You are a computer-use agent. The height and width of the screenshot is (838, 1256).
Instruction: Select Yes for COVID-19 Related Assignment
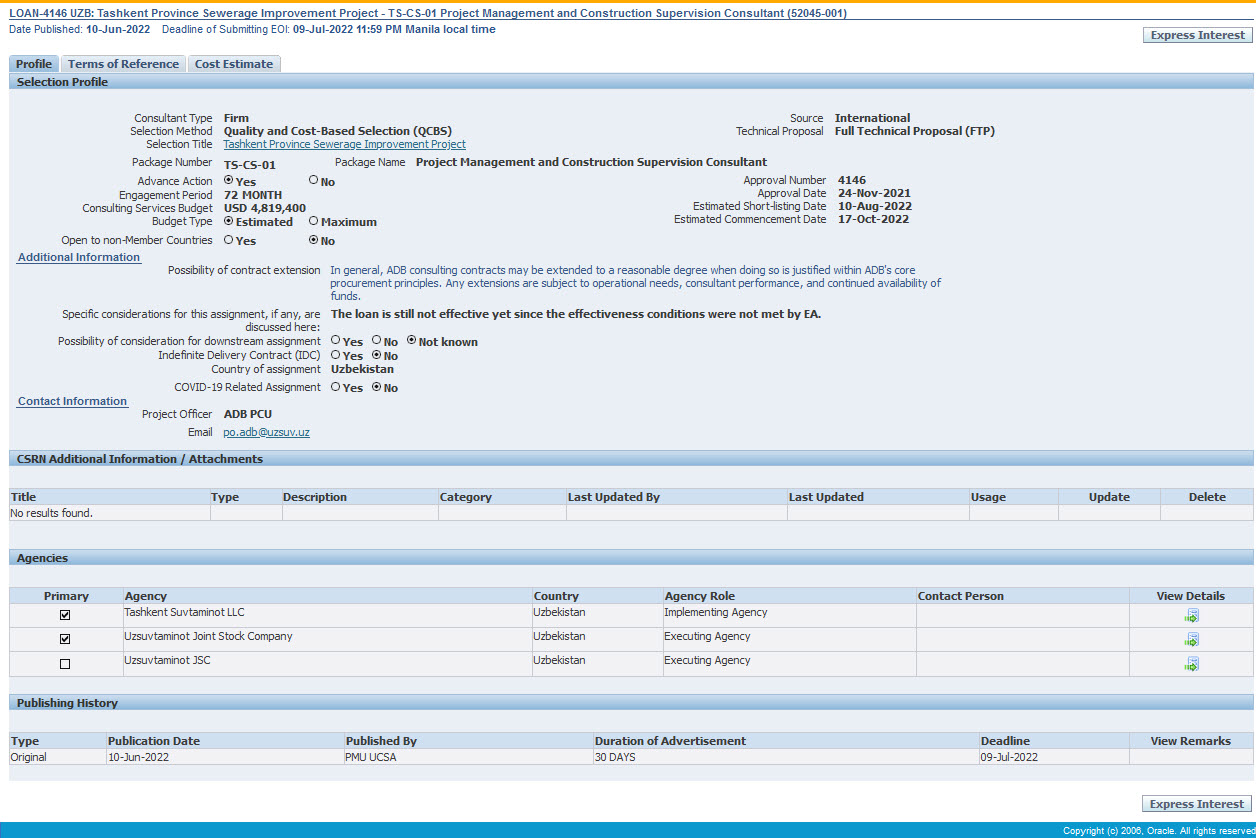[x=336, y=387]
